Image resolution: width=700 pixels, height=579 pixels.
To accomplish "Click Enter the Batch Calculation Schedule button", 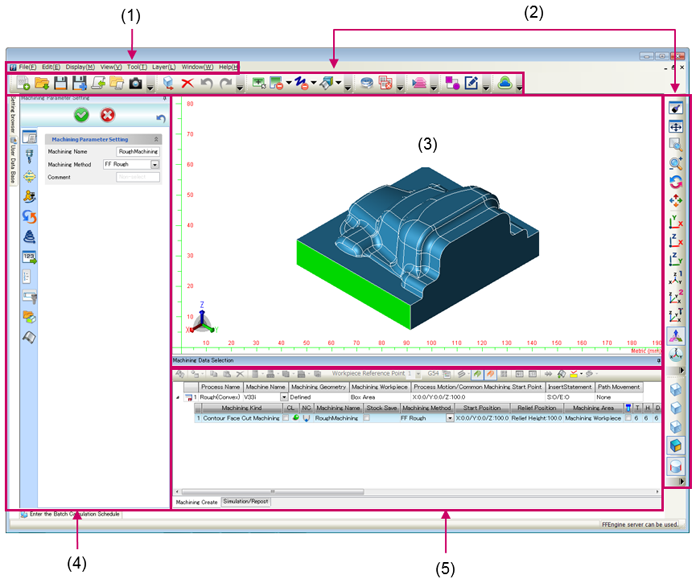I will (x=71, y=514).
